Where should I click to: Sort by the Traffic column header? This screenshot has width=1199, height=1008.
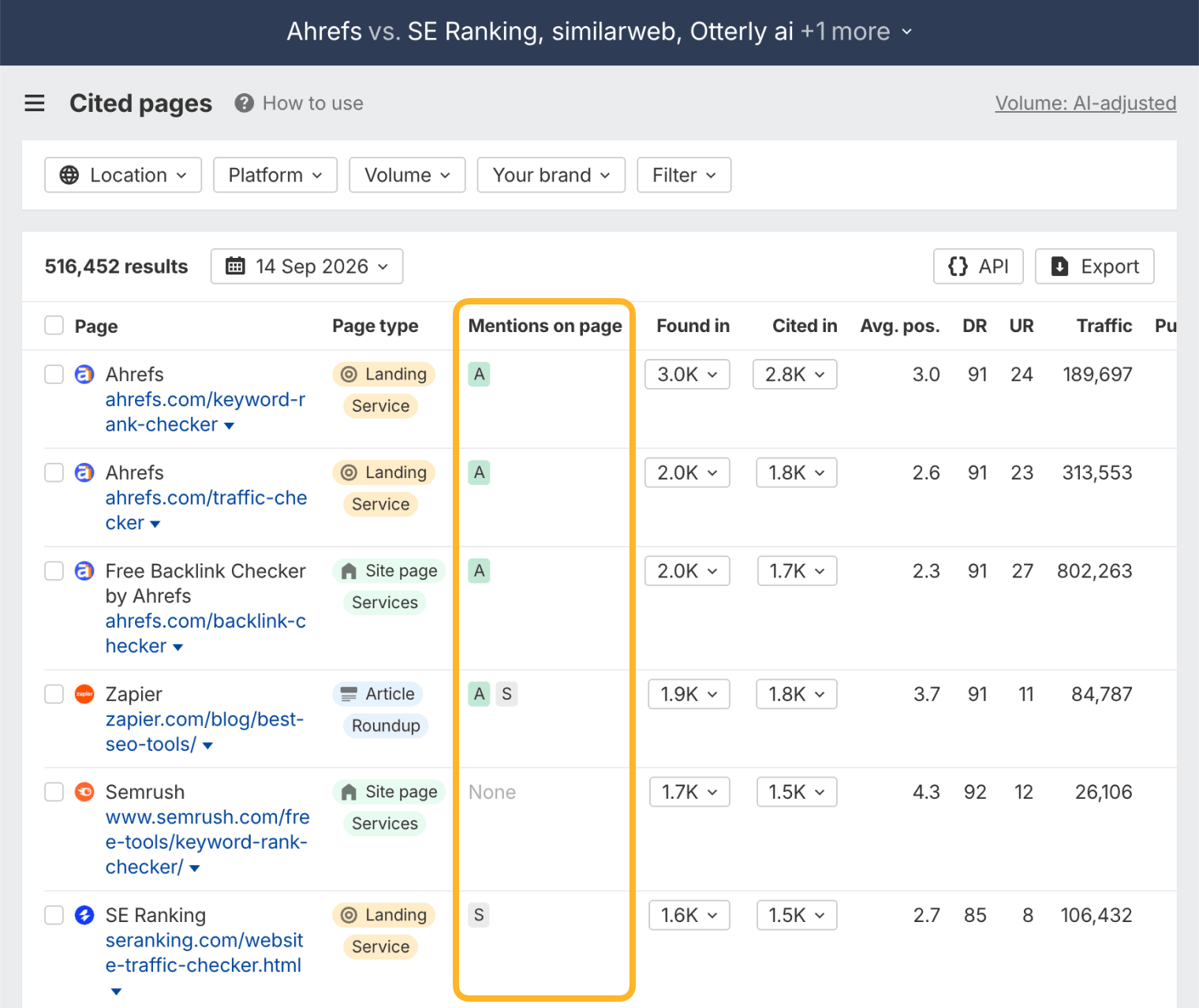click(x=1104, y=326)
